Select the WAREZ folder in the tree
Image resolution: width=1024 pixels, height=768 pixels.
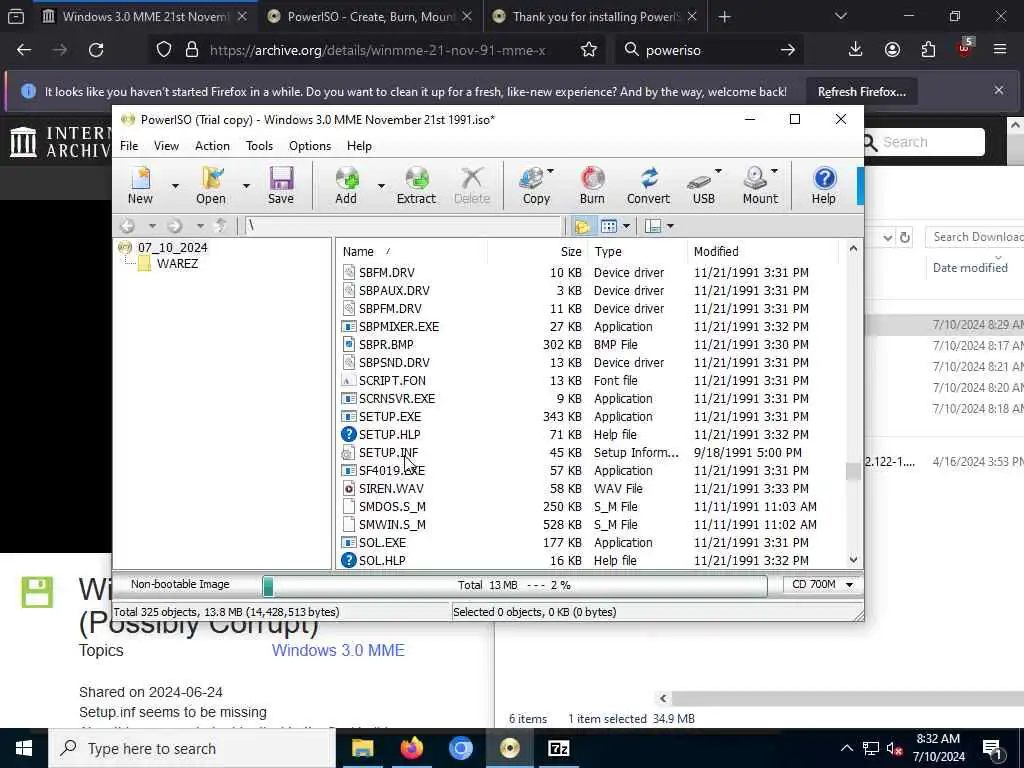coord(177,264)
